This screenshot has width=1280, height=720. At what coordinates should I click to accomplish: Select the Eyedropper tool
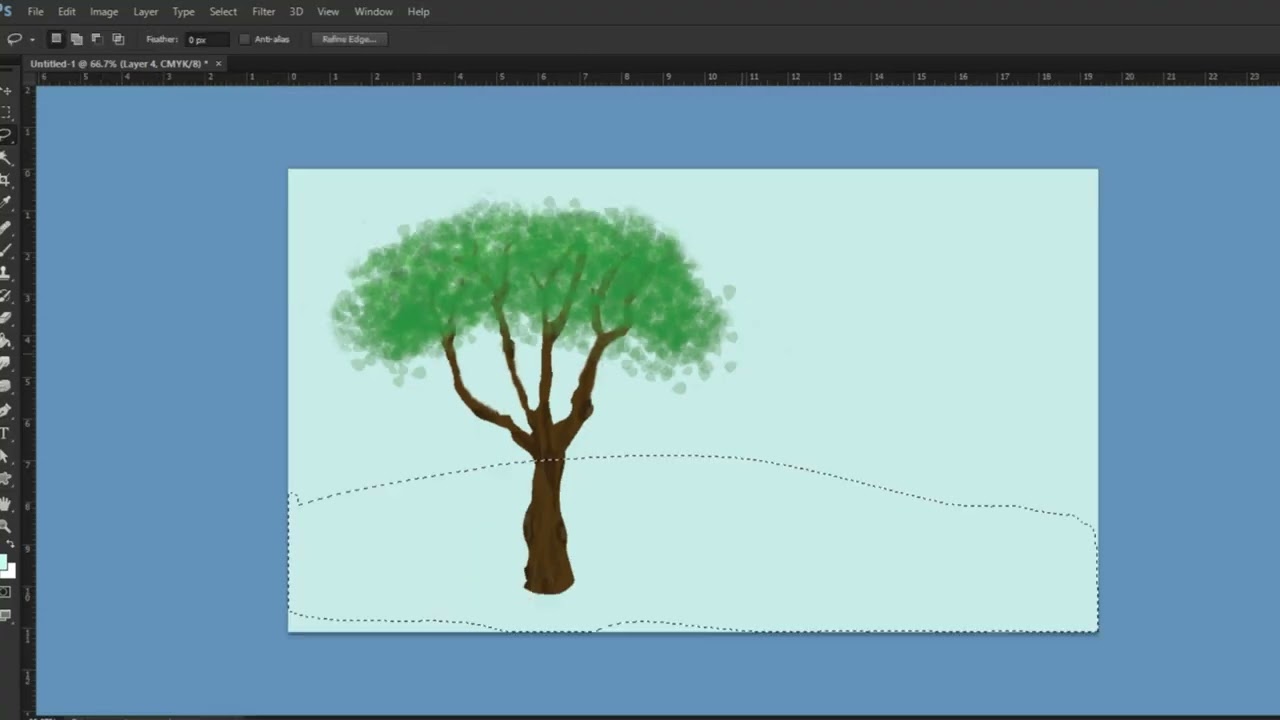tap(5, 203)
